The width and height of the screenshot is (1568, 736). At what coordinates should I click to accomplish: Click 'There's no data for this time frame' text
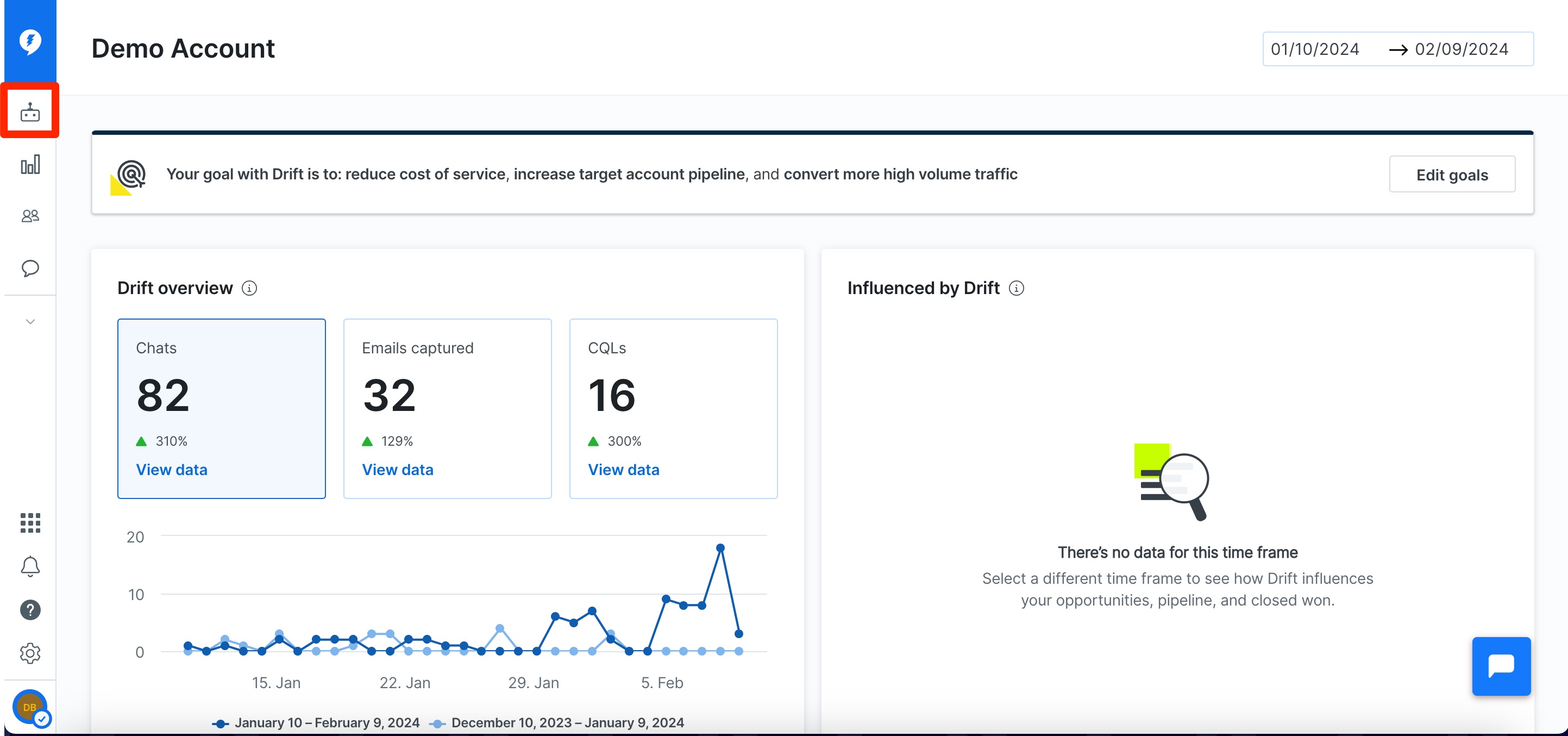pyautogui.click(x=1177, y=552)
